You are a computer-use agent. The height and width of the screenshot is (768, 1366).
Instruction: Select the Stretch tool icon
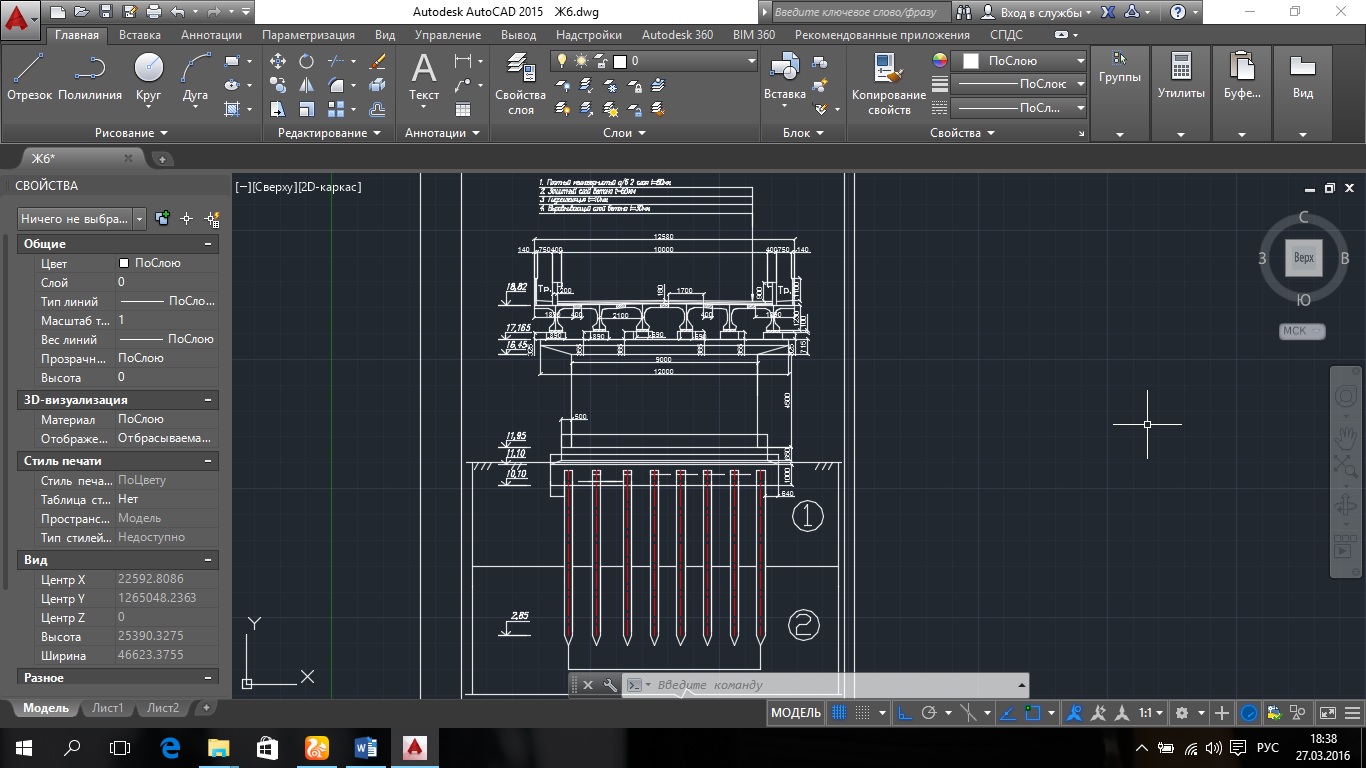coord(279,109)
